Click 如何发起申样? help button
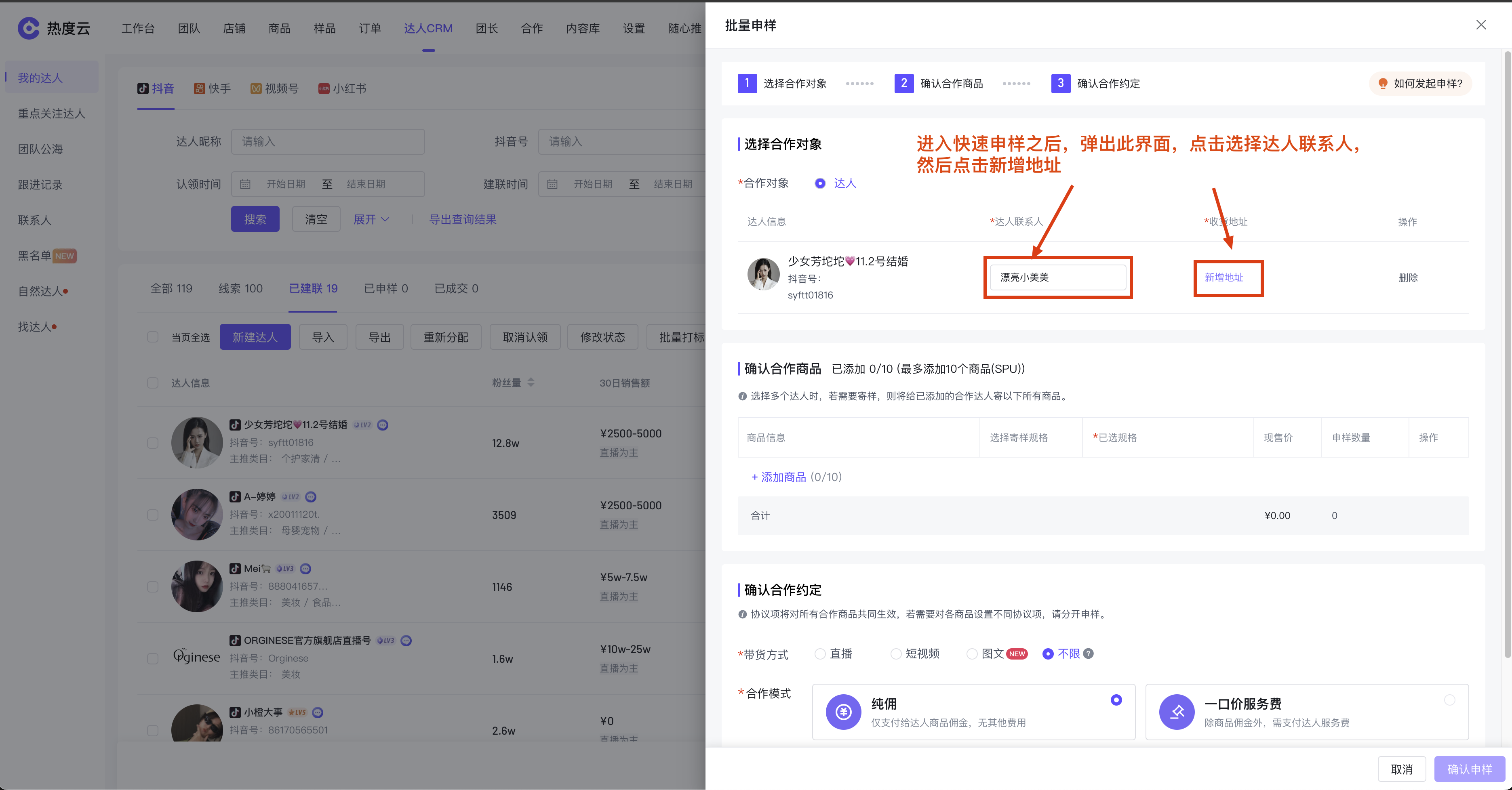 1420,83
